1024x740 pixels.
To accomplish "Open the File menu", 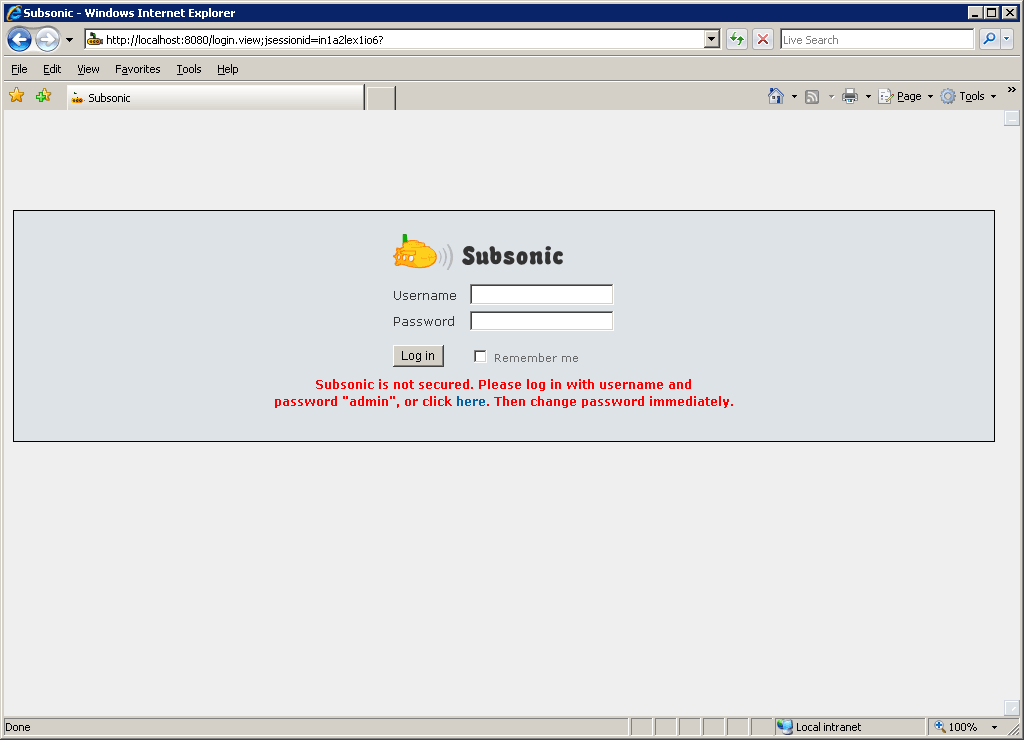I will point(19,69).
